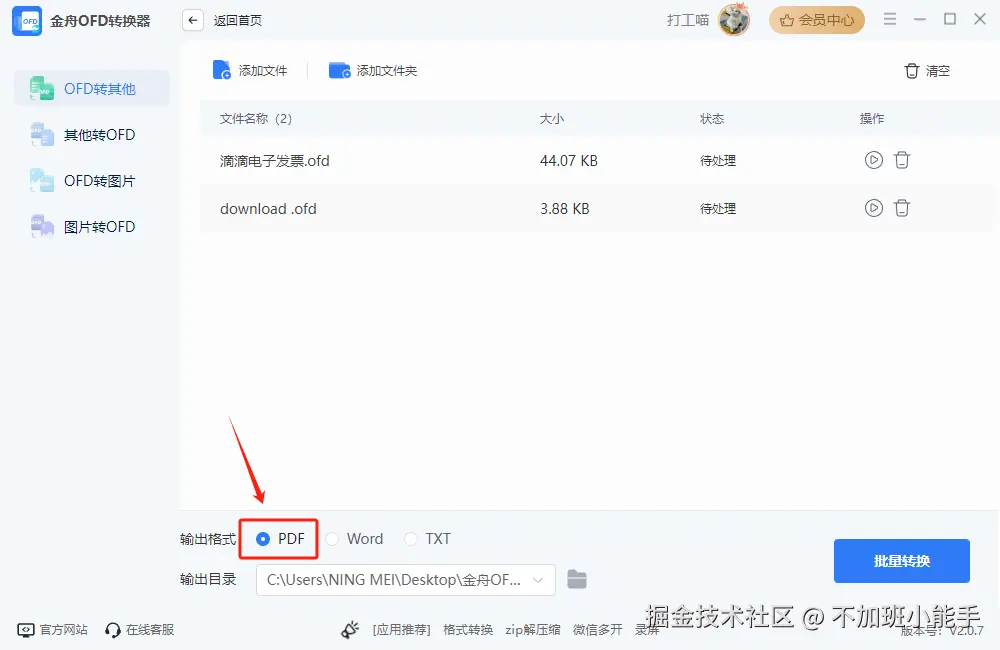Click the 状态 column header
Screen dimensions: 1000x650
[x=712, y=119]
